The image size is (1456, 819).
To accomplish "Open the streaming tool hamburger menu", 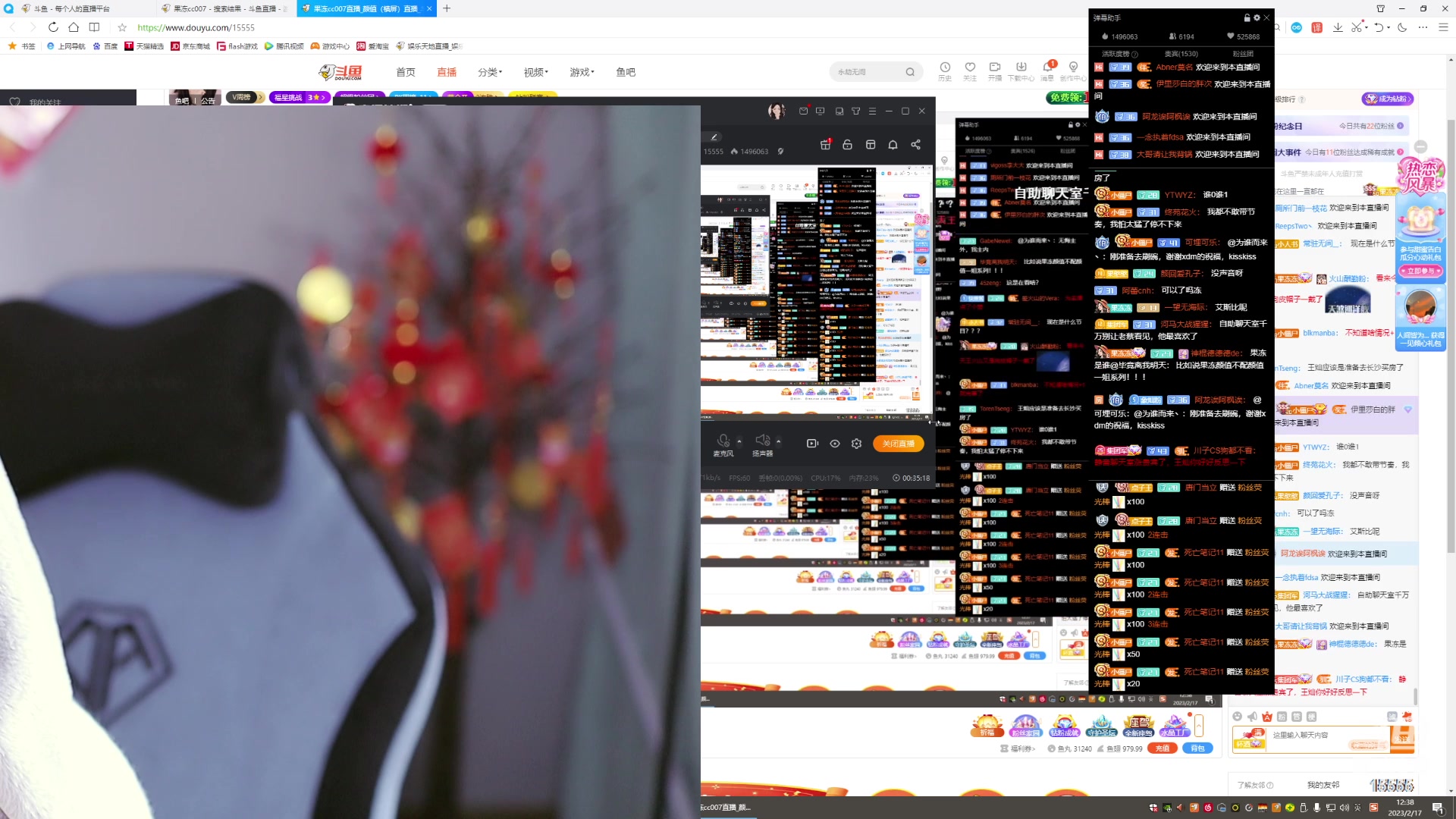I will coord(872,111).
